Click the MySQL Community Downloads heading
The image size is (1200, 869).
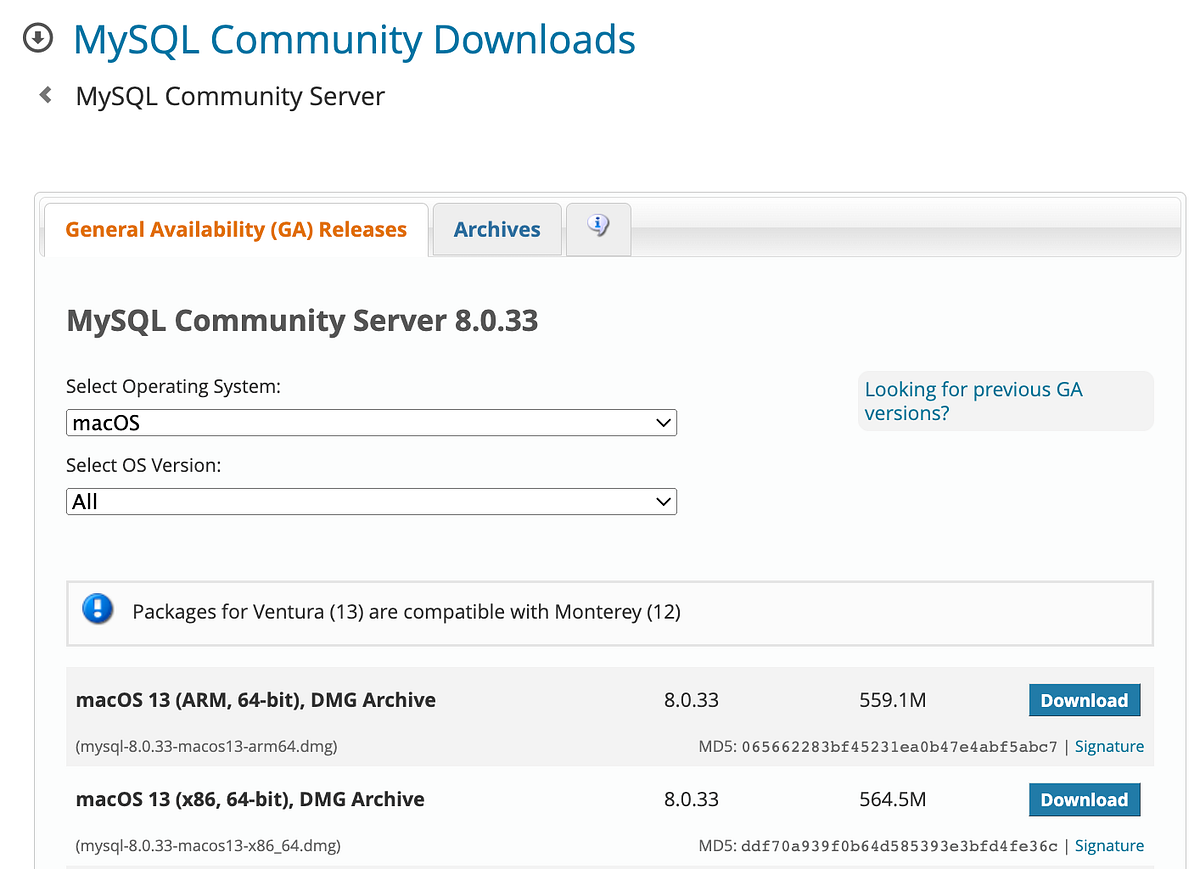click(x=354, y=40)
